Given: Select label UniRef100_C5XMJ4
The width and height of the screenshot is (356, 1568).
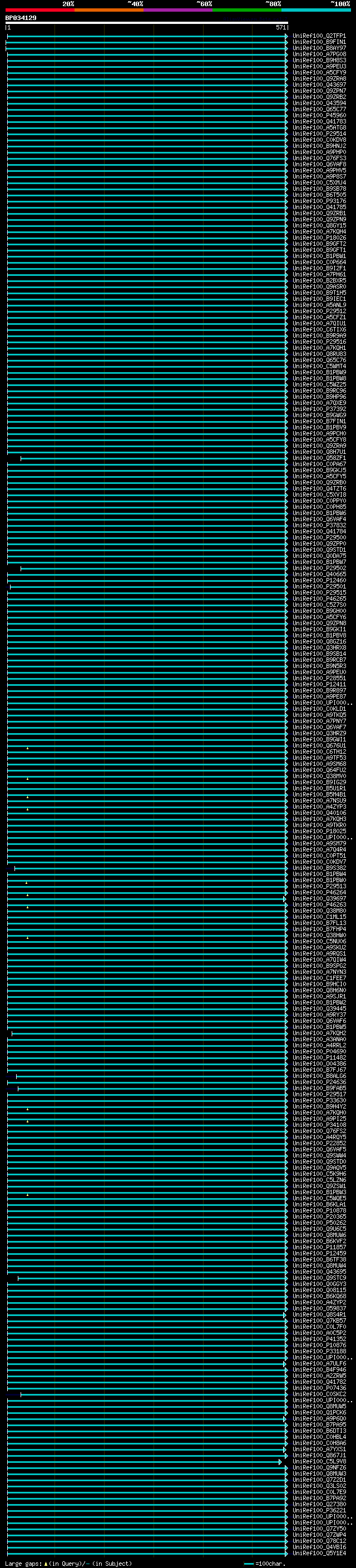Looking at the screenshot, I should click(319, 182).
